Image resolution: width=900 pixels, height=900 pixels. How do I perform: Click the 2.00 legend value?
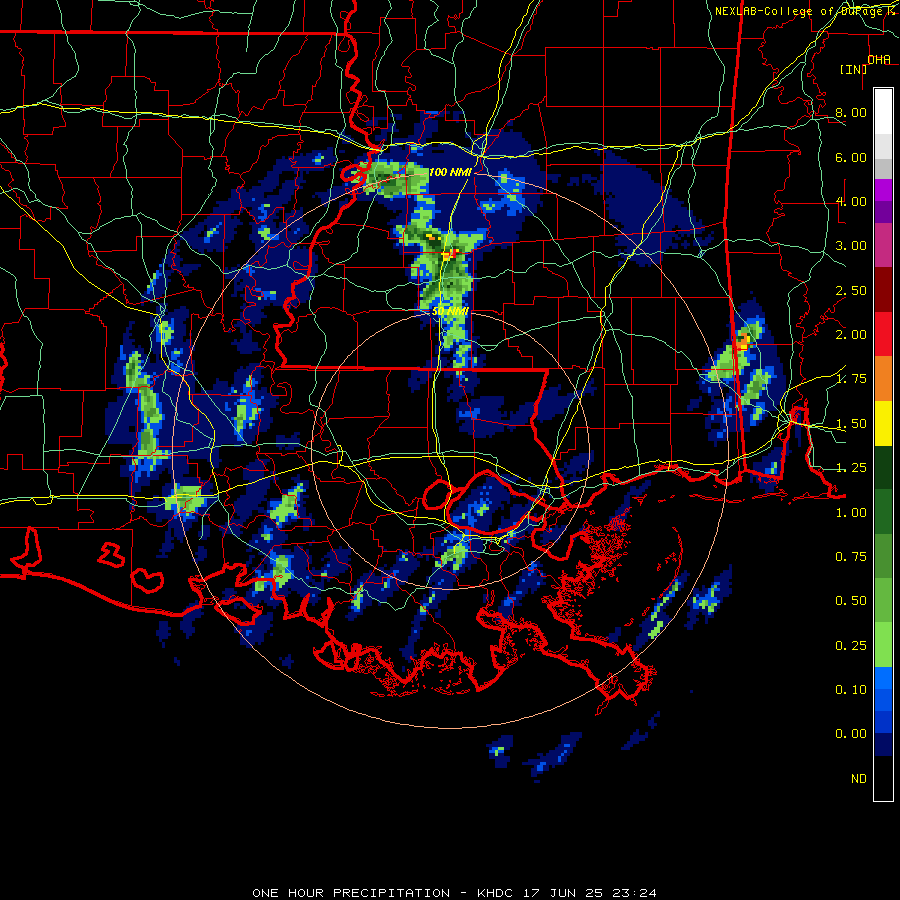click(x=851, y=335)
